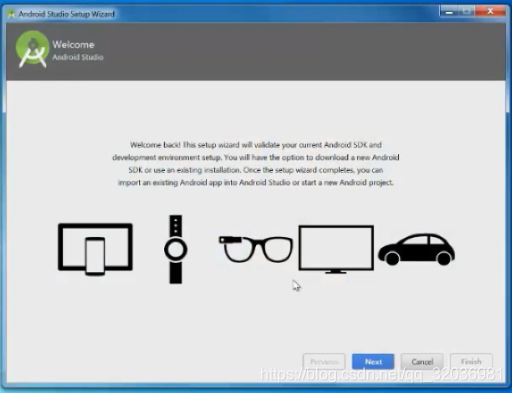Select the Android Auto car icon
This screenshot has height=393, width=512.
416,249
